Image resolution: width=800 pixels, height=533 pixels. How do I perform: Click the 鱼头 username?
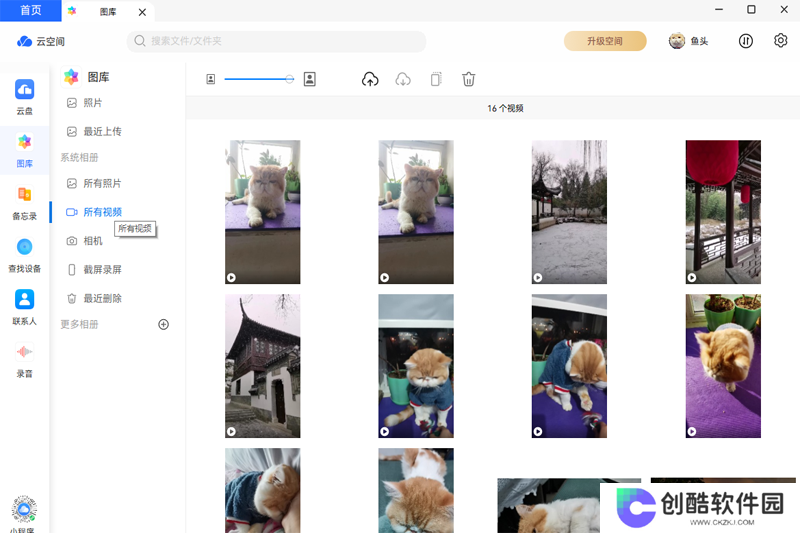699,41
